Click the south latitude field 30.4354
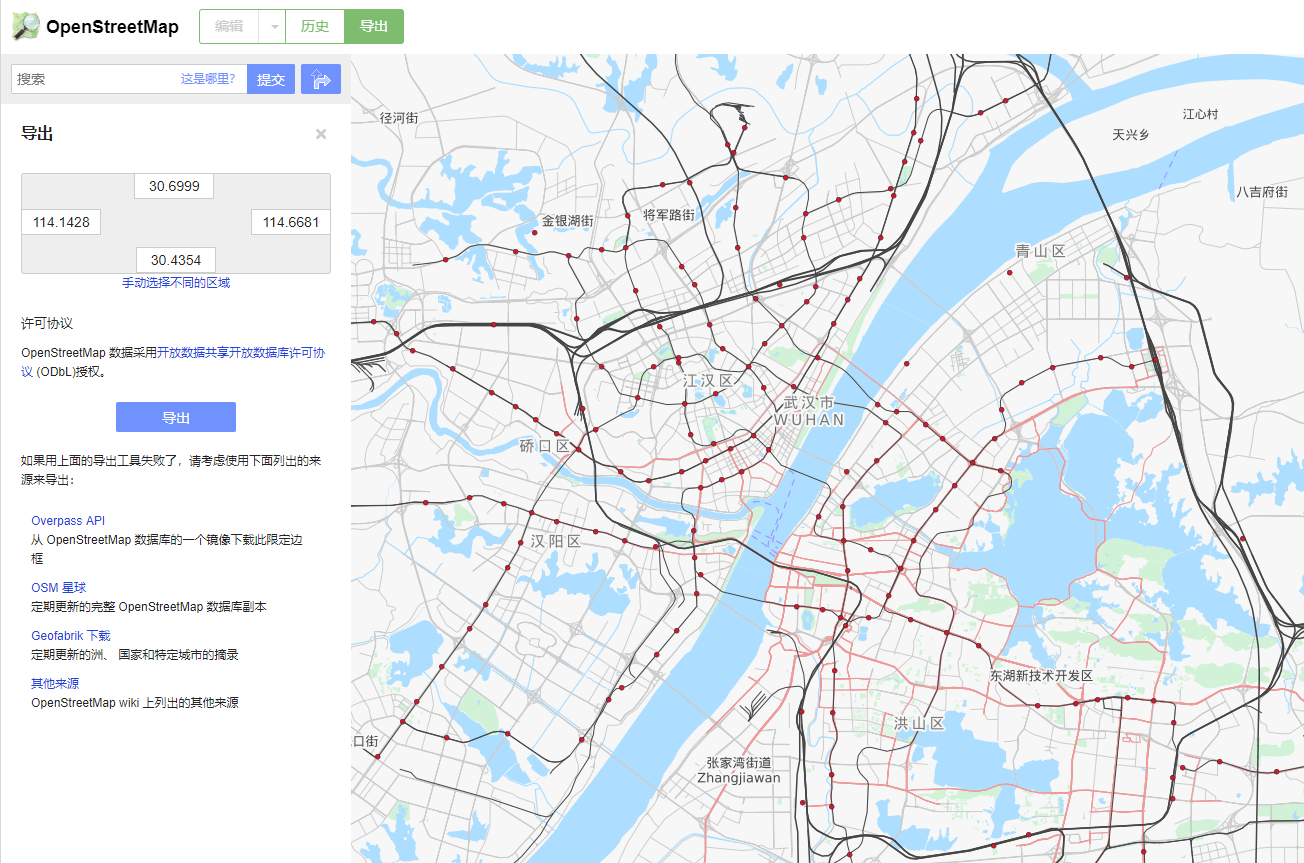Image resolution: width=1304 pixels, height=863 pixels. pyautogui.click(x=176, y=260)
